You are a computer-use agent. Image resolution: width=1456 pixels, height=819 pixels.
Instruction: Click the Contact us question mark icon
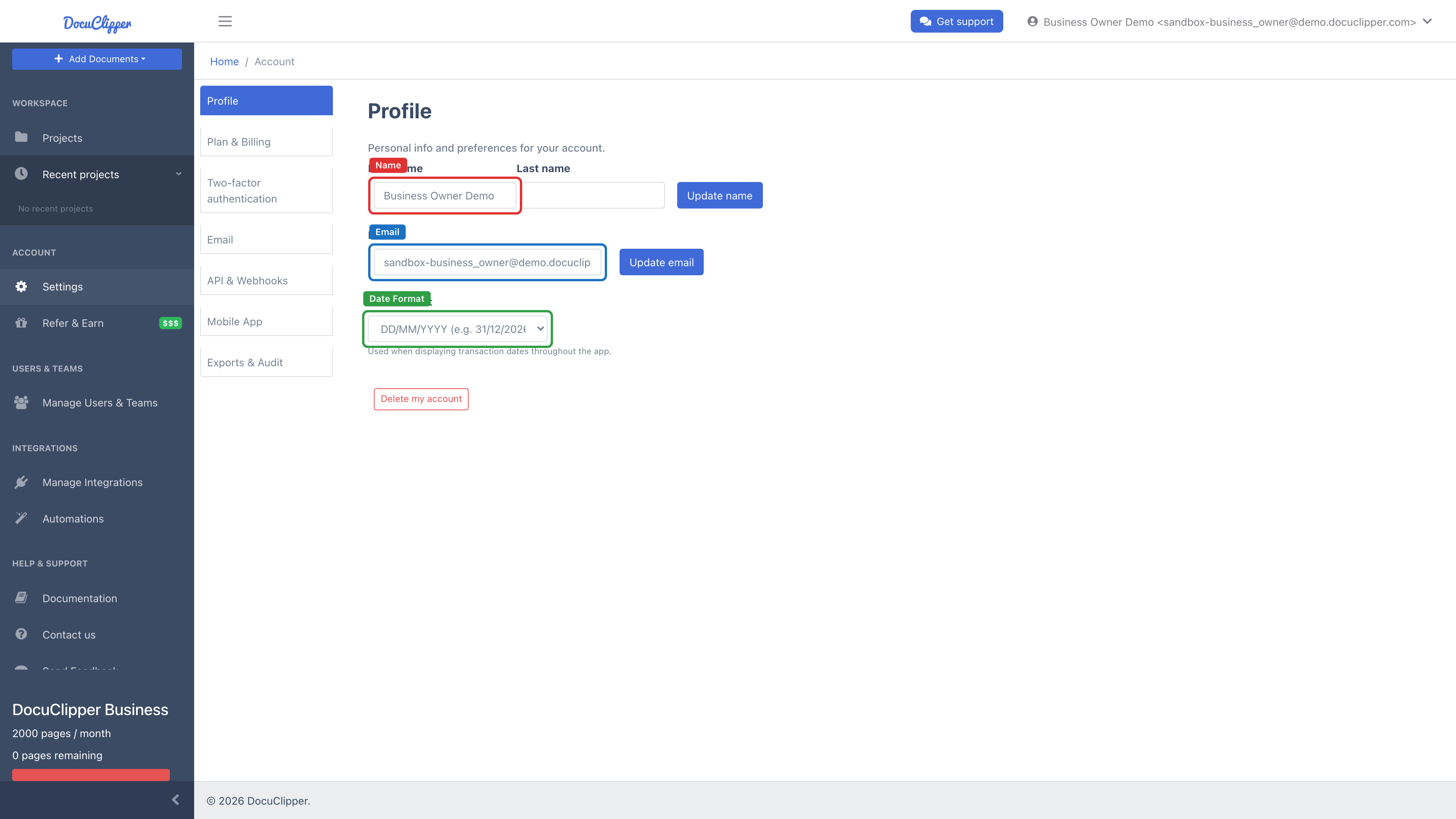22,634
